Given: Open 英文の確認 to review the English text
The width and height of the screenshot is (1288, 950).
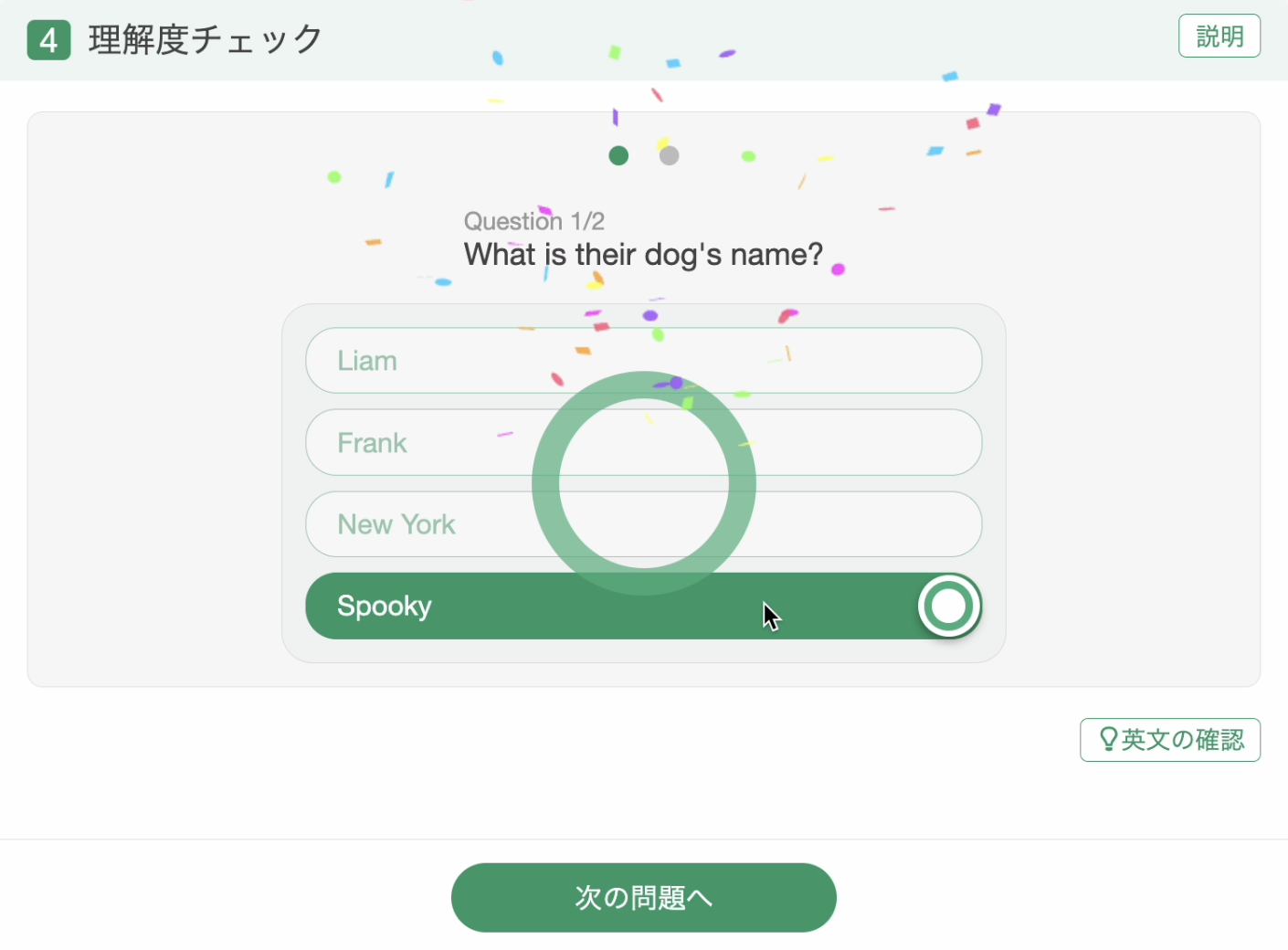Looking at the screenshot, I should tap(1170, 740).
